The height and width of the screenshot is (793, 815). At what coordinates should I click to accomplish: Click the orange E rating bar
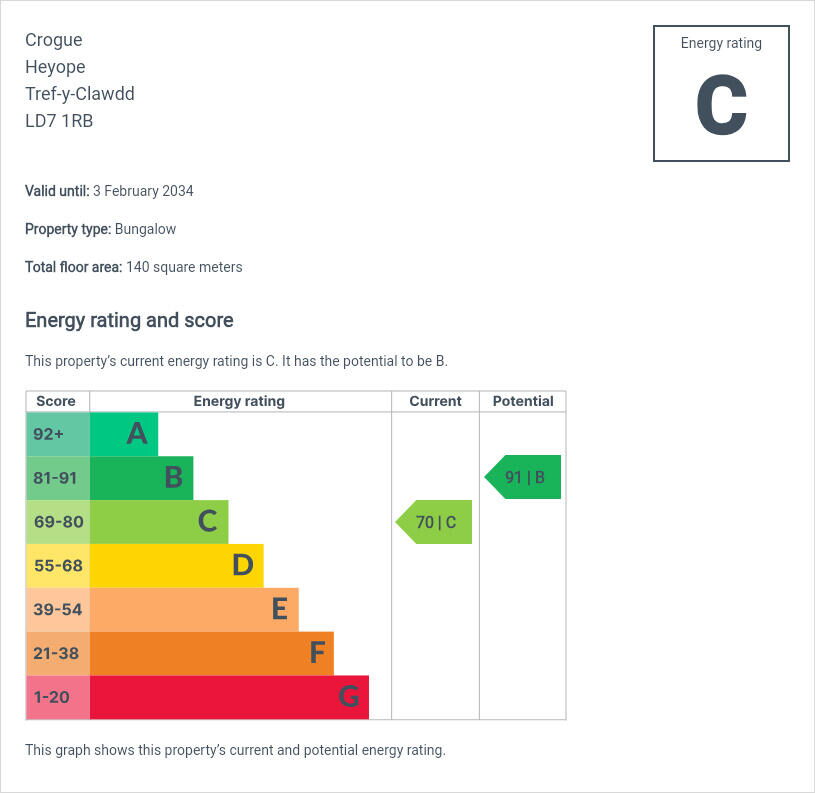[x=194, y=610]
